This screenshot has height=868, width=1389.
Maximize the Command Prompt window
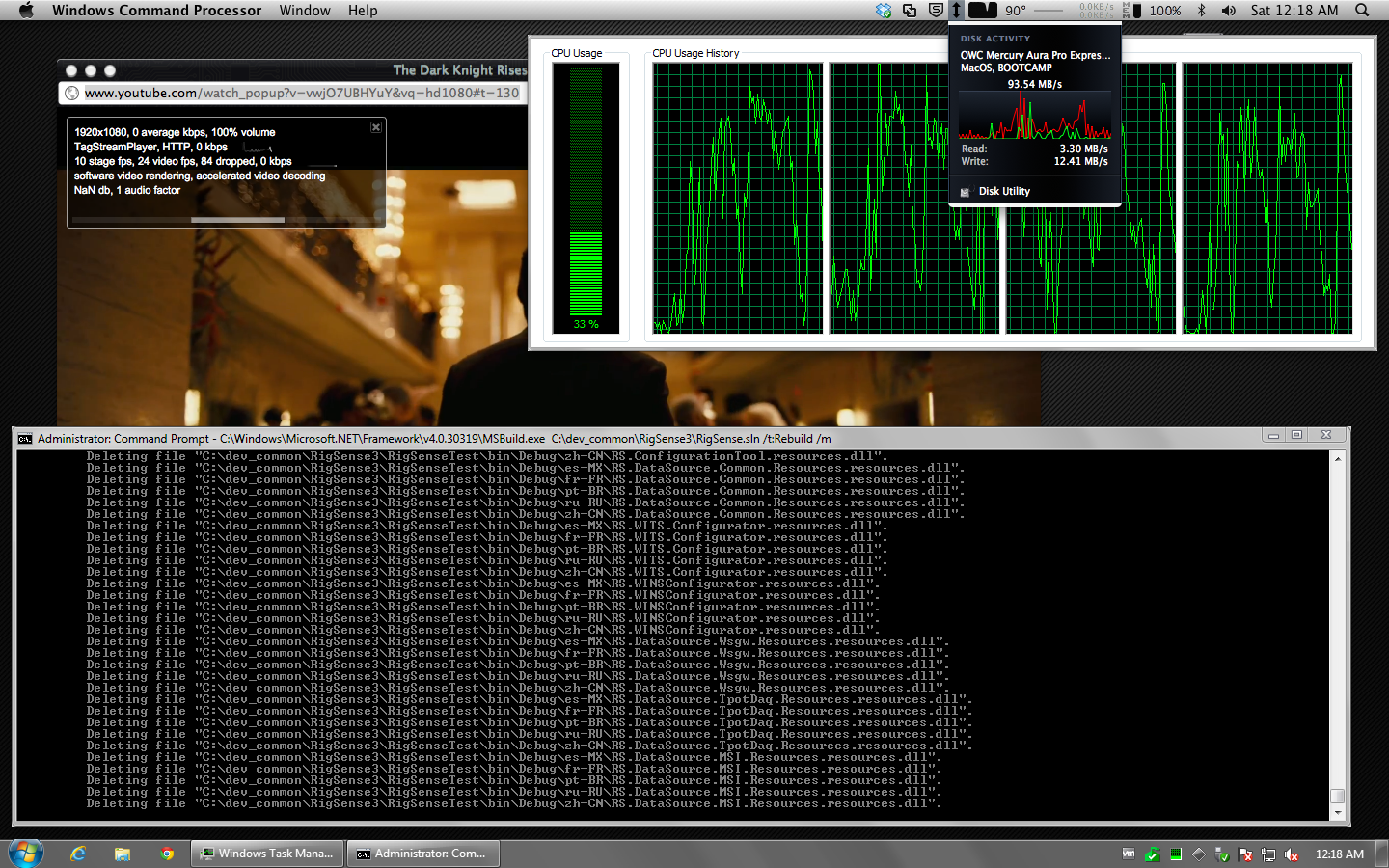coord(1296,435)
